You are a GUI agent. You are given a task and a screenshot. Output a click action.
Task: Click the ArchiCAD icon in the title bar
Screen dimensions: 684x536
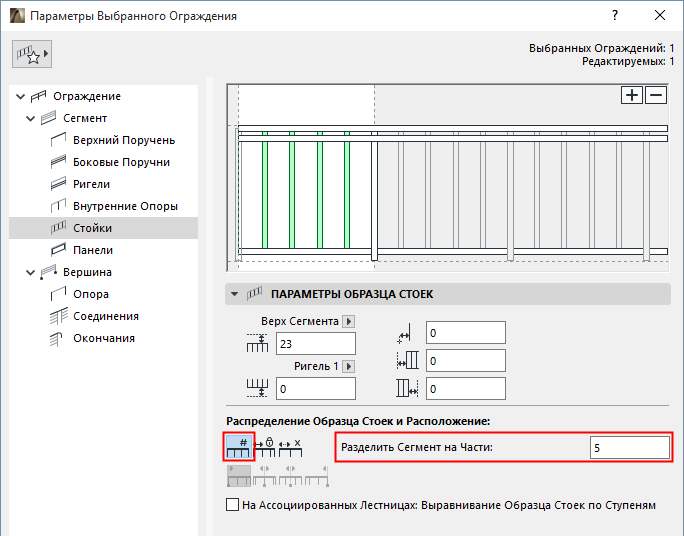[x=17, y=16]
